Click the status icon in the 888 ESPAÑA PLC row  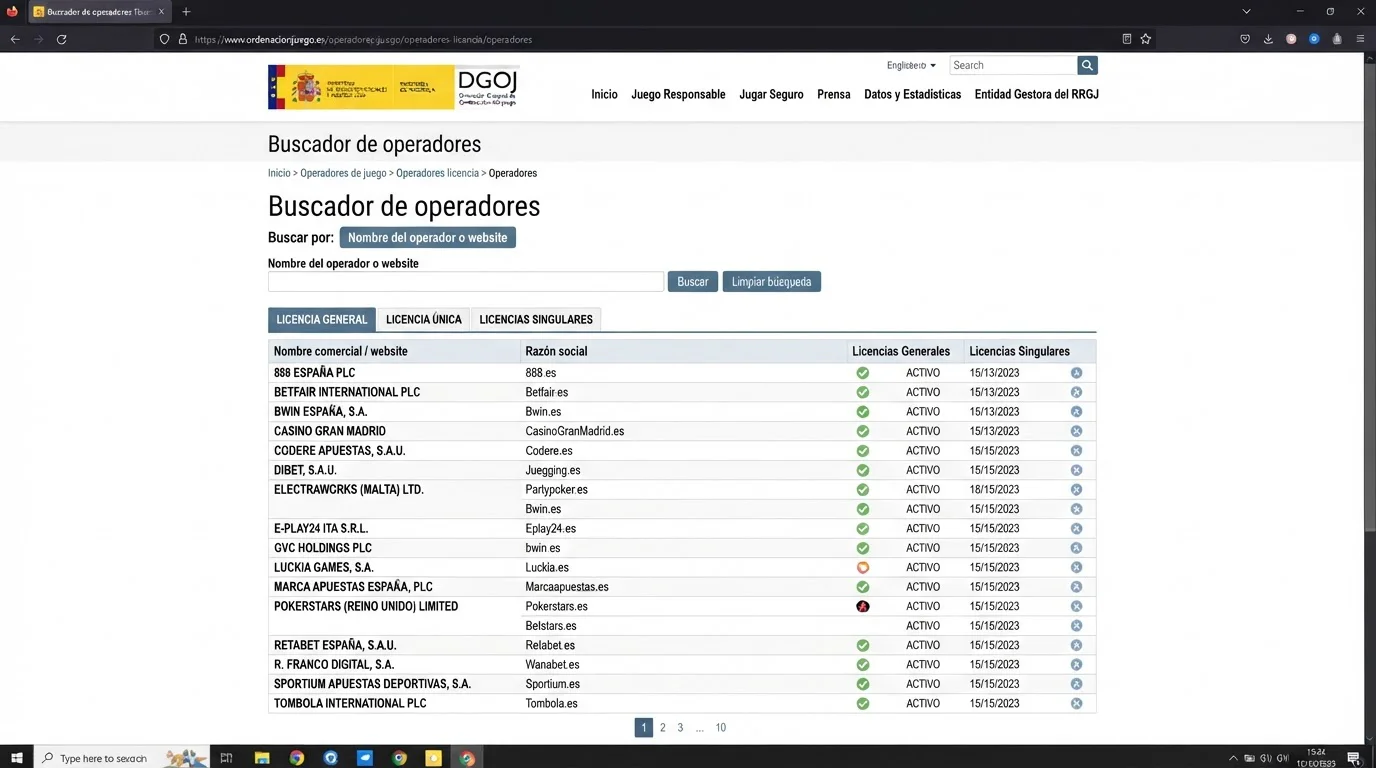coord(862,373)
